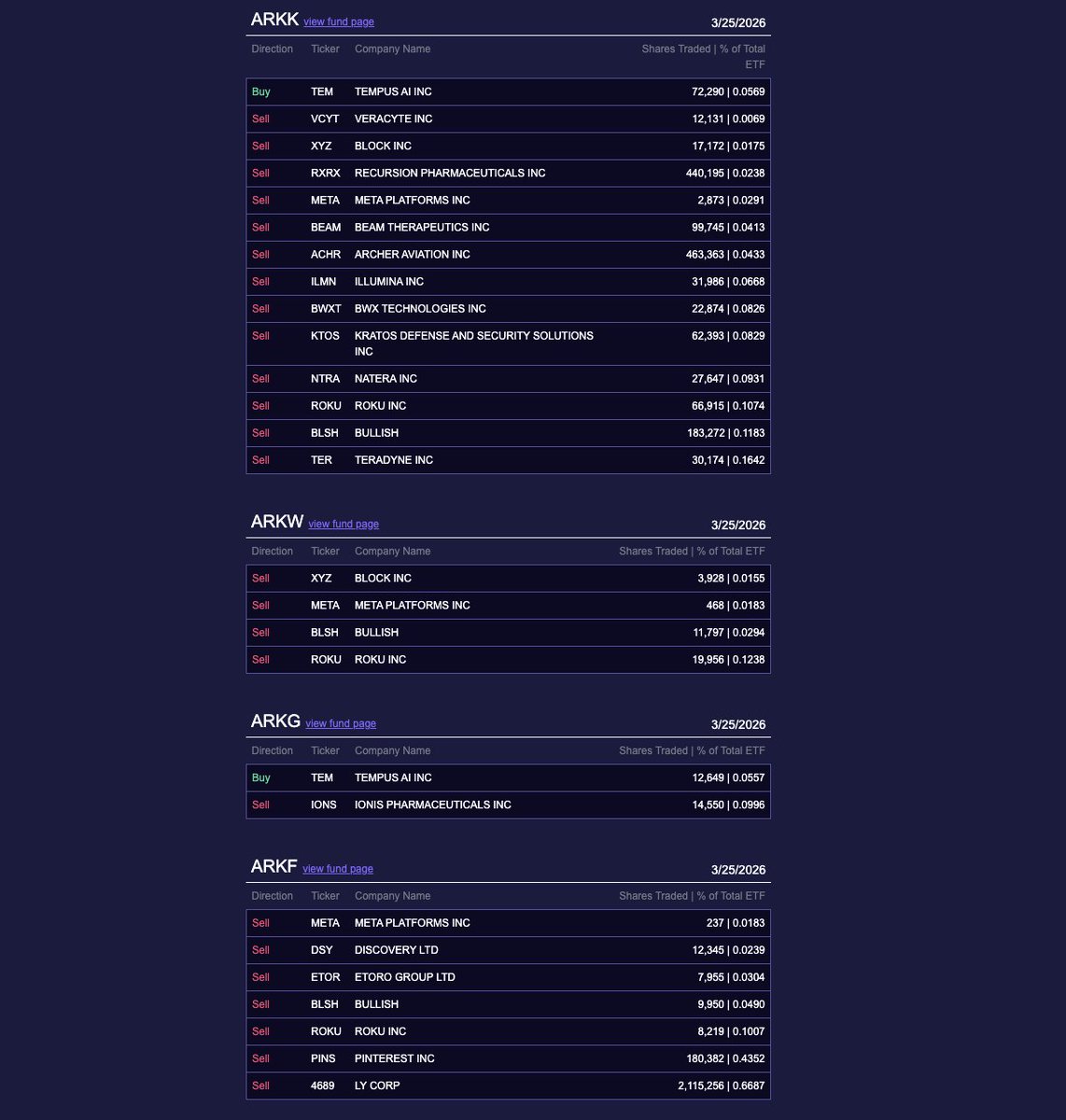The height and width of the screenshot is (1120, 1066).
Task: Click the RXRX ticker cell
Action: (x=325, y=173)
